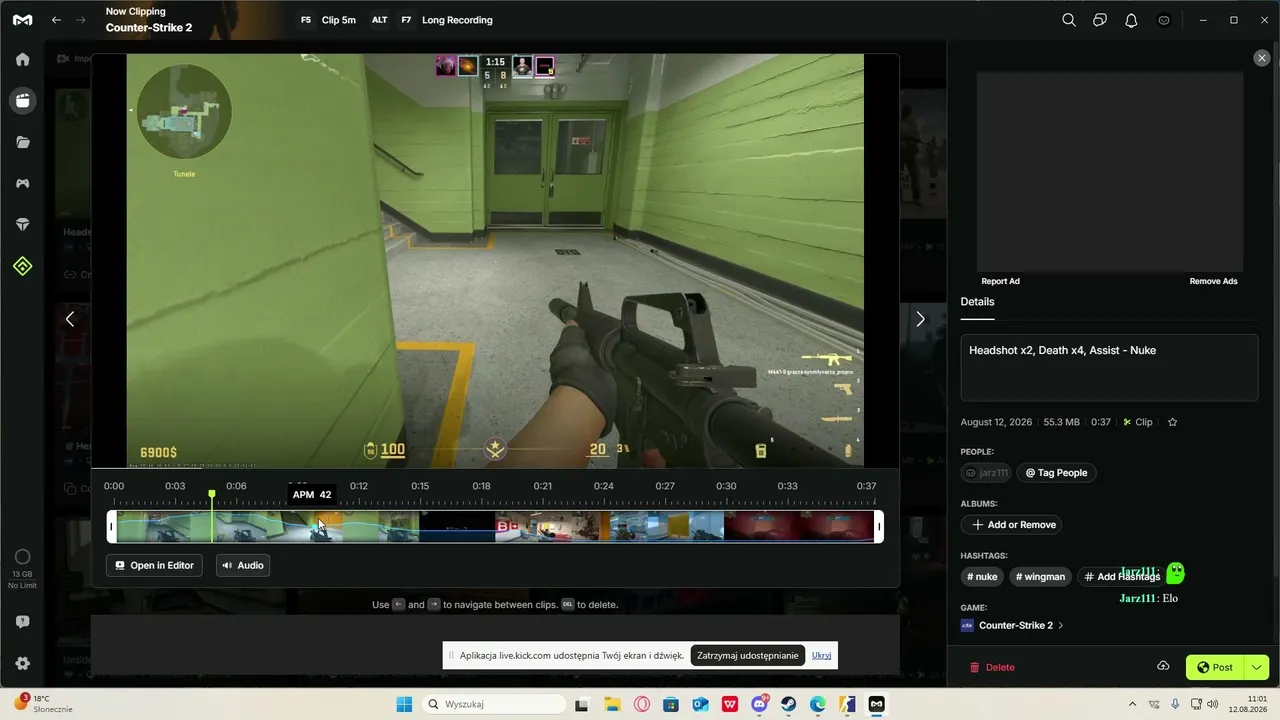Screen dimensions: 1280x720
Task: Open notifications with the bell icon
Action: (1131, 20)
